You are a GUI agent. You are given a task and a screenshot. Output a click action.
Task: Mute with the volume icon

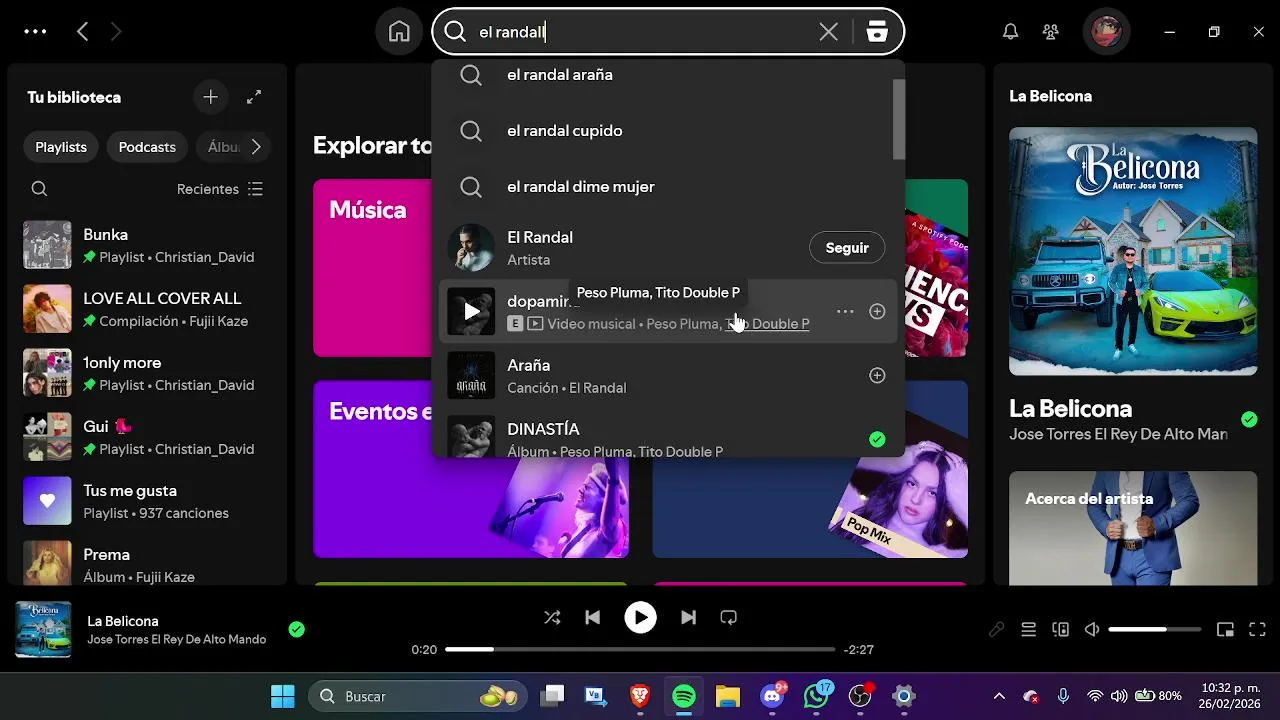pyautogui.click(x=1092, y=629)
